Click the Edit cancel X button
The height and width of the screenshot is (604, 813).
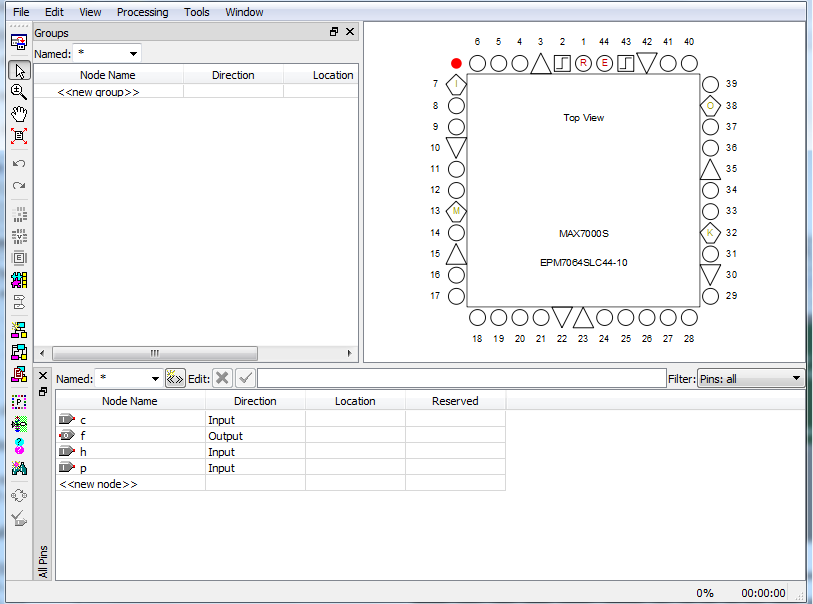tap(222, 378)
